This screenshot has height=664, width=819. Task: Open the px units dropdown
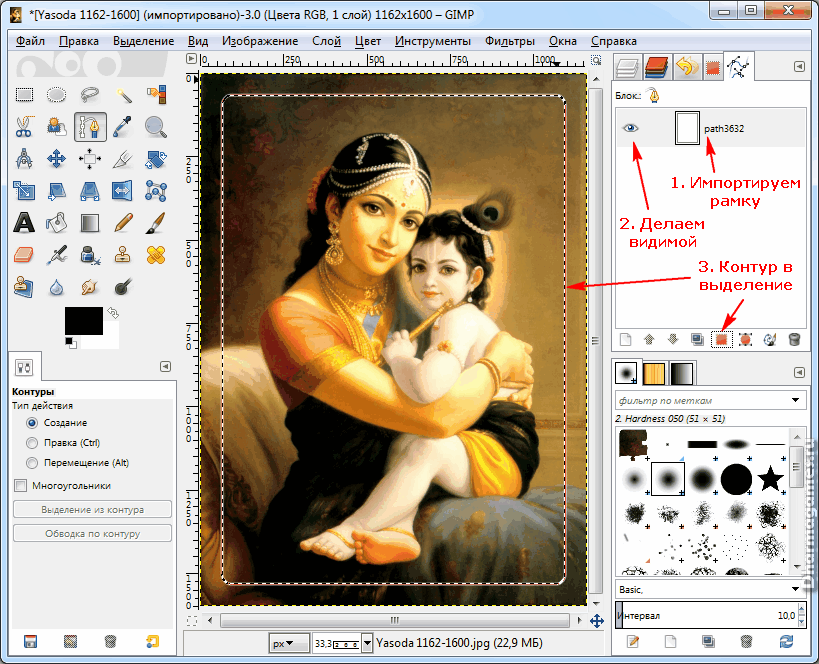click(289, 643)
